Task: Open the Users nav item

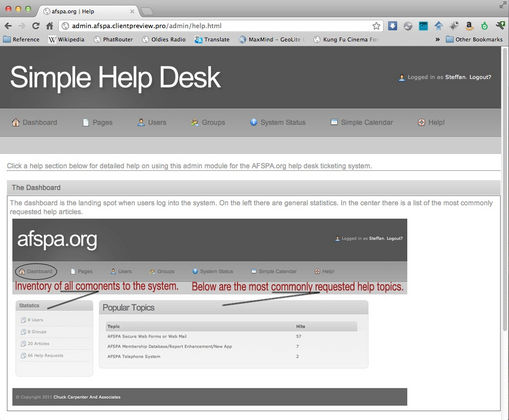Action: click(x=152, y=122)
